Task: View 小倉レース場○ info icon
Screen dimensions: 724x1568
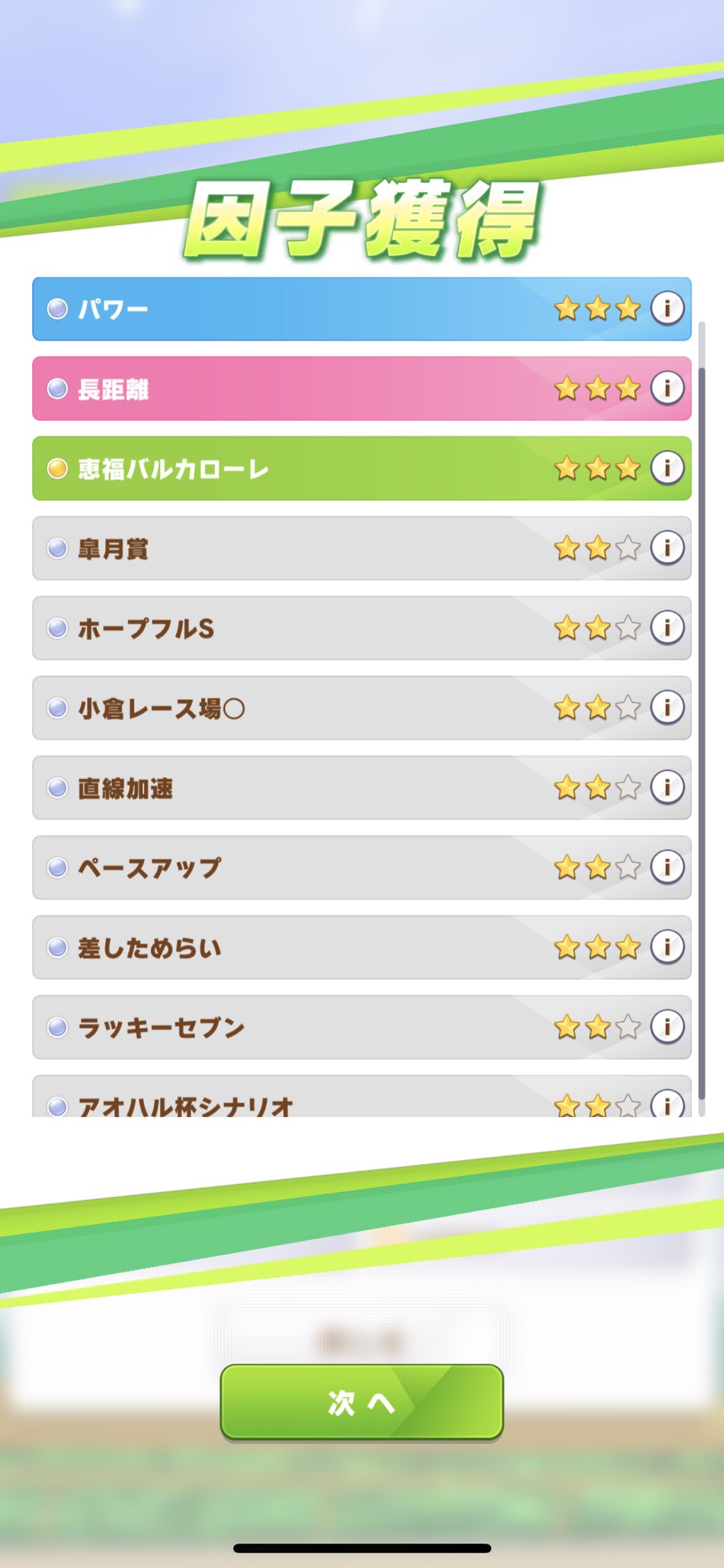Action: tap(667, 707)
